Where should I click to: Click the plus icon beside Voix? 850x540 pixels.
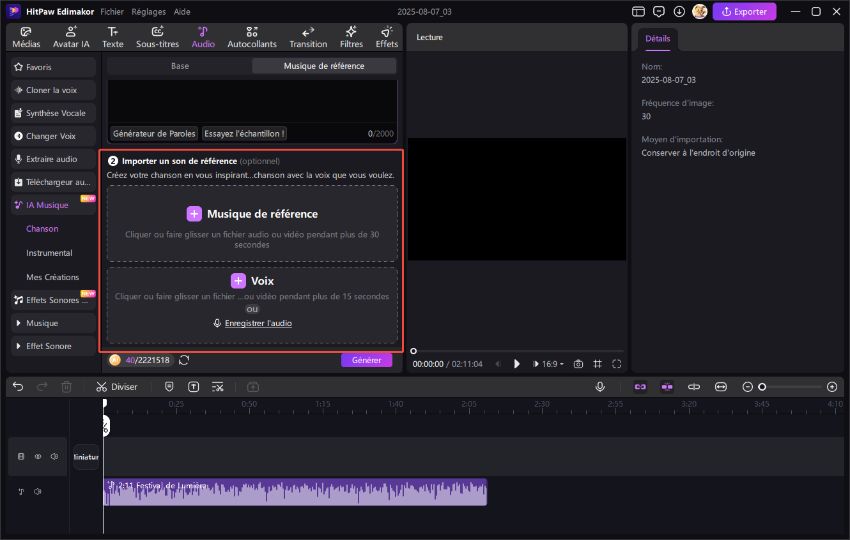[238, 281]
